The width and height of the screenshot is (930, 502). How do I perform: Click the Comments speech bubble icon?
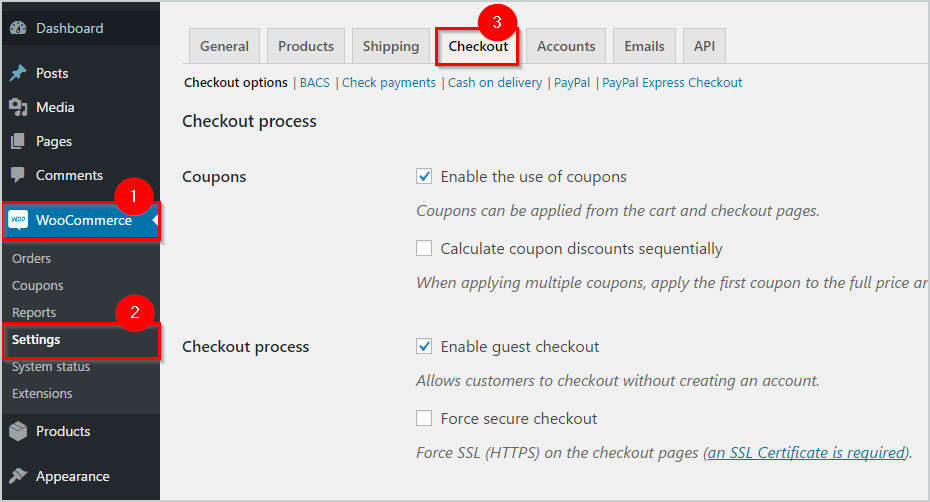(18, 175)
